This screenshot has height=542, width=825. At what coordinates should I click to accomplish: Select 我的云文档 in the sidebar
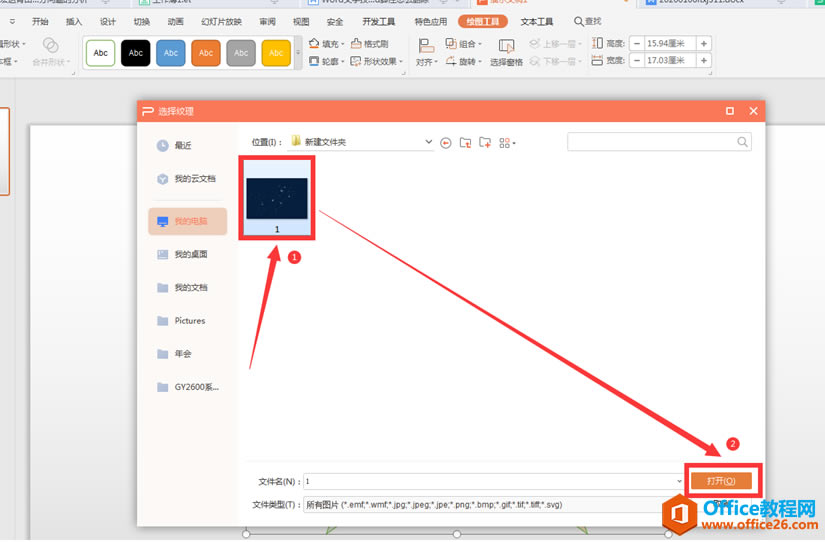pos(188,179)
